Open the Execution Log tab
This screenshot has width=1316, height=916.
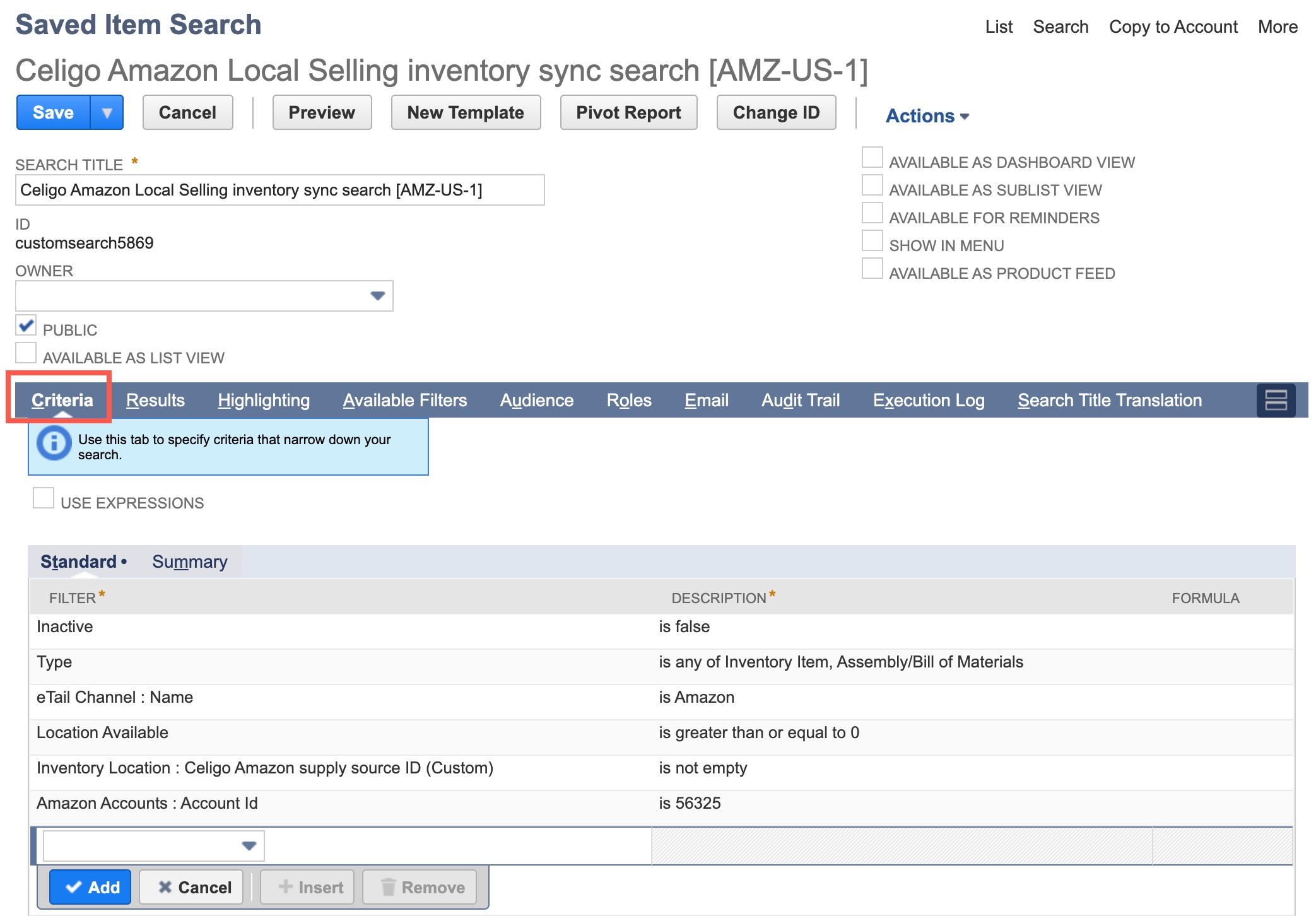929,400
